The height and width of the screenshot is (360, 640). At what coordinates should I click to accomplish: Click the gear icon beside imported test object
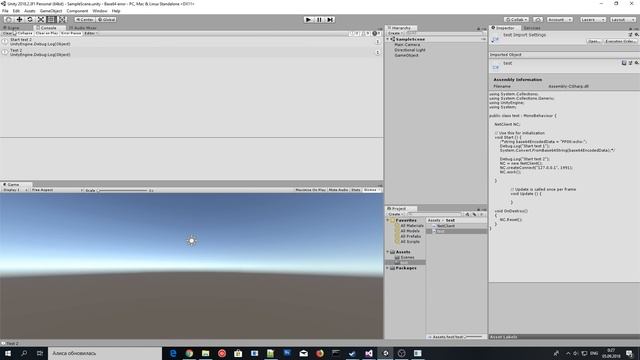(636, 63)
